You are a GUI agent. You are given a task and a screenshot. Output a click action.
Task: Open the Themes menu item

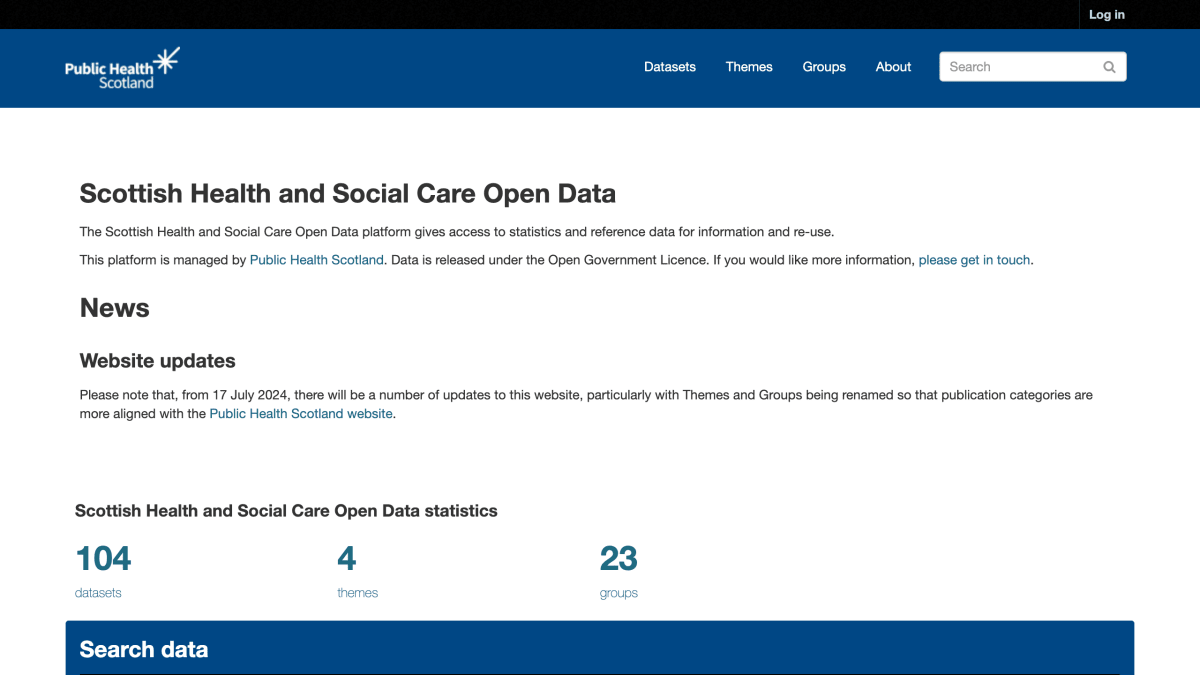click(x=749, y=67)
